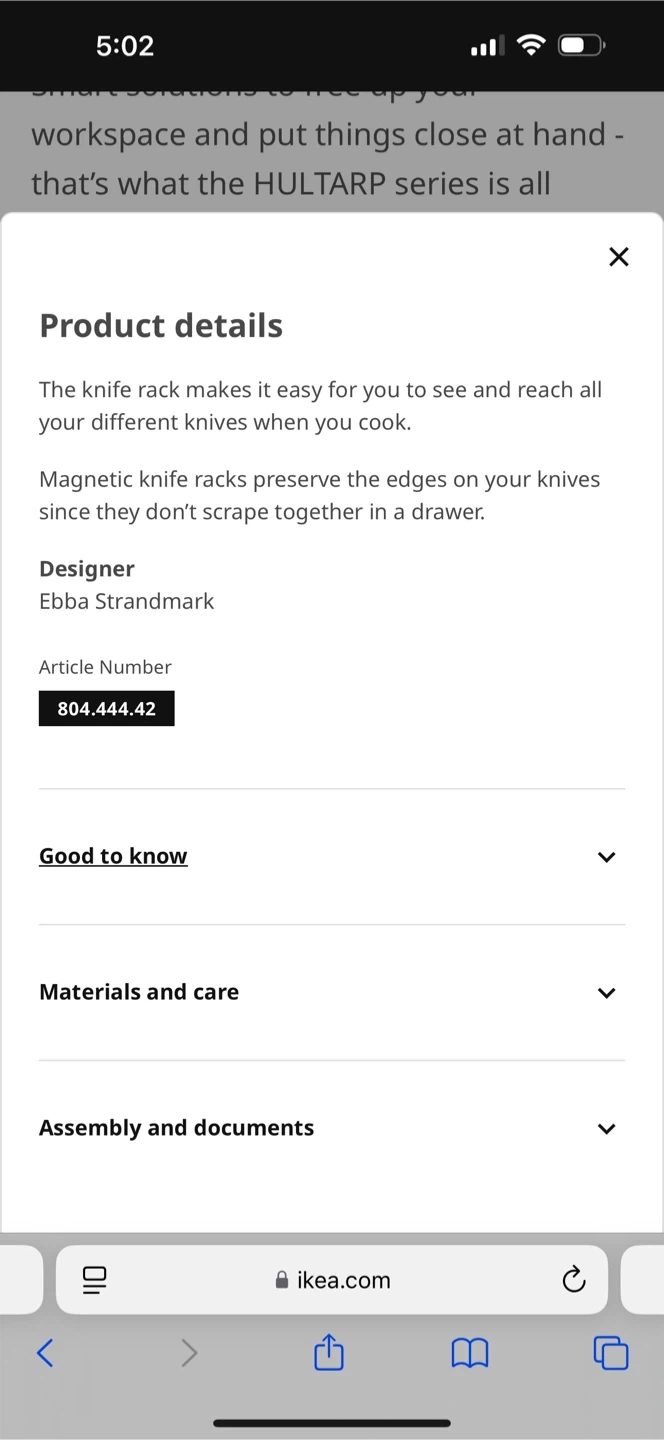664x1440 pixels.
Task: Expand Assembly and documents chevron arrow
Action: coord(606,1129)
